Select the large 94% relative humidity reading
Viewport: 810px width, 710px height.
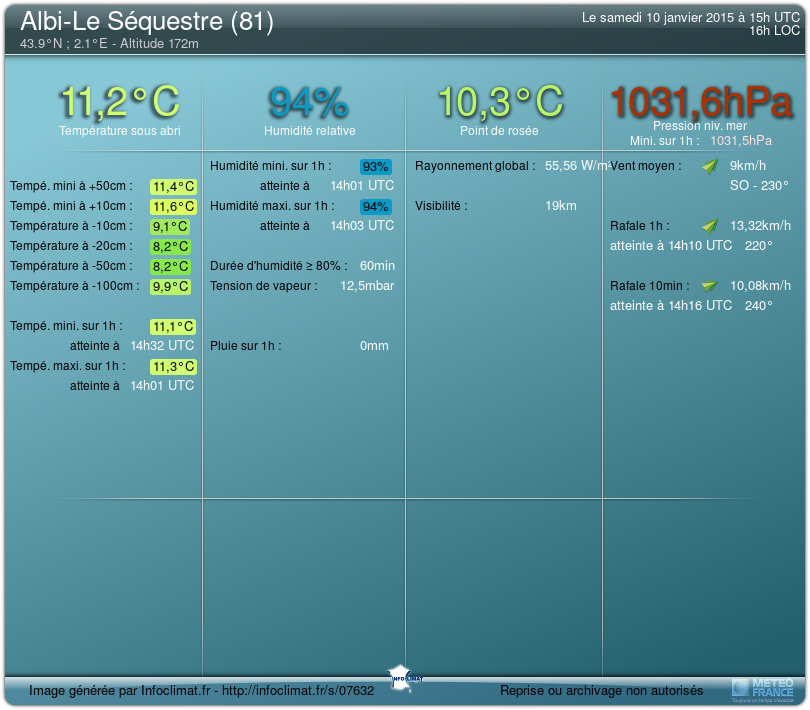(x=308, y=102)
